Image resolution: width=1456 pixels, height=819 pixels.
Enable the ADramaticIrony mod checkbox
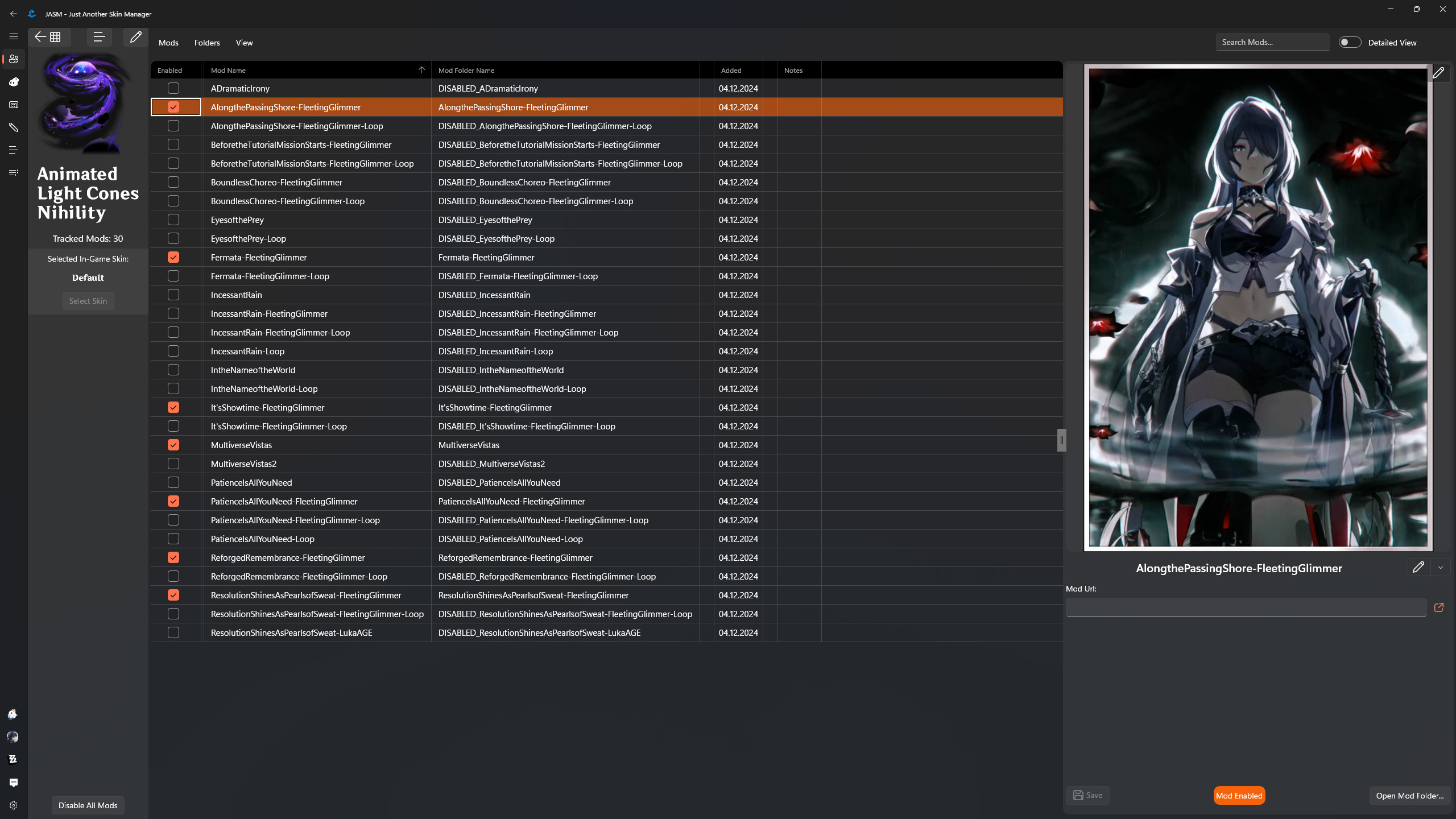coord(173,88)
